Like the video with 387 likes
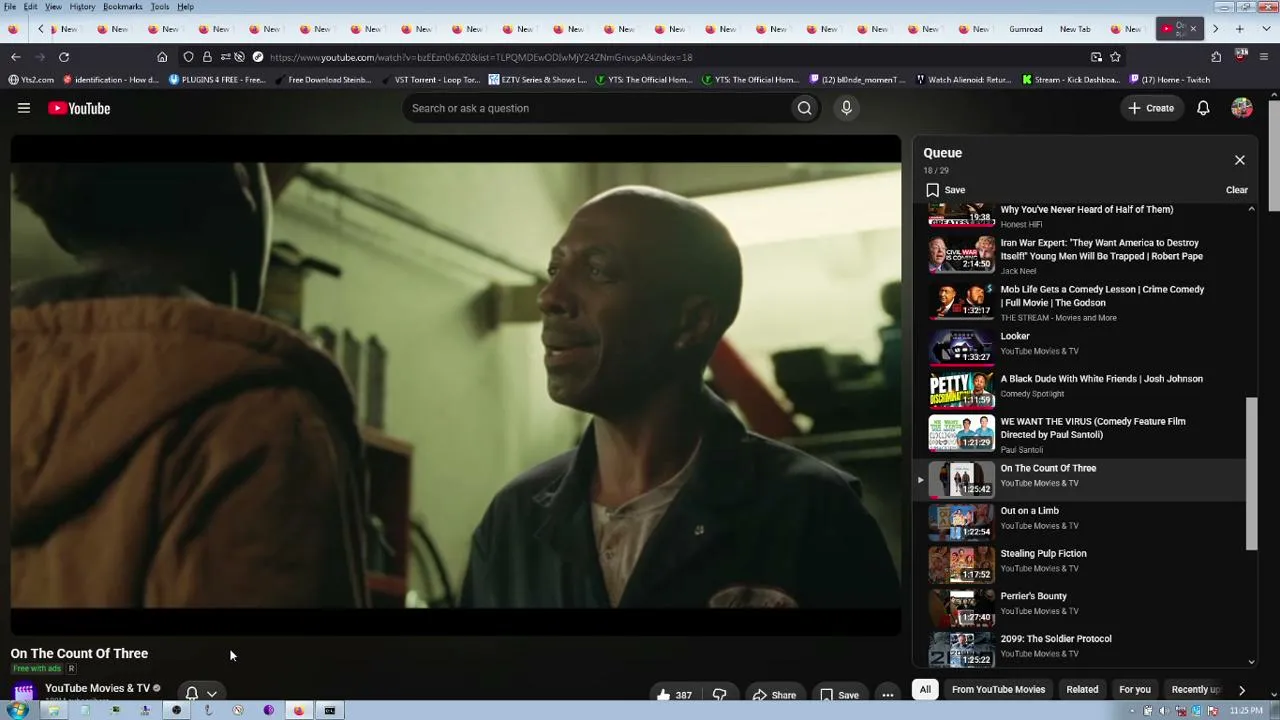This screenshot has width=1280, height=720. click(674, 695)
